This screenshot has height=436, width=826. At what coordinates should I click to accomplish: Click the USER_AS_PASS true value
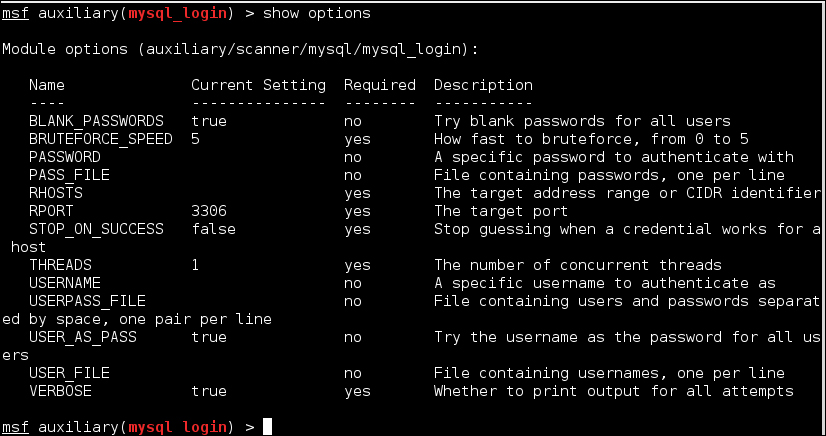[x=209, y=337]
